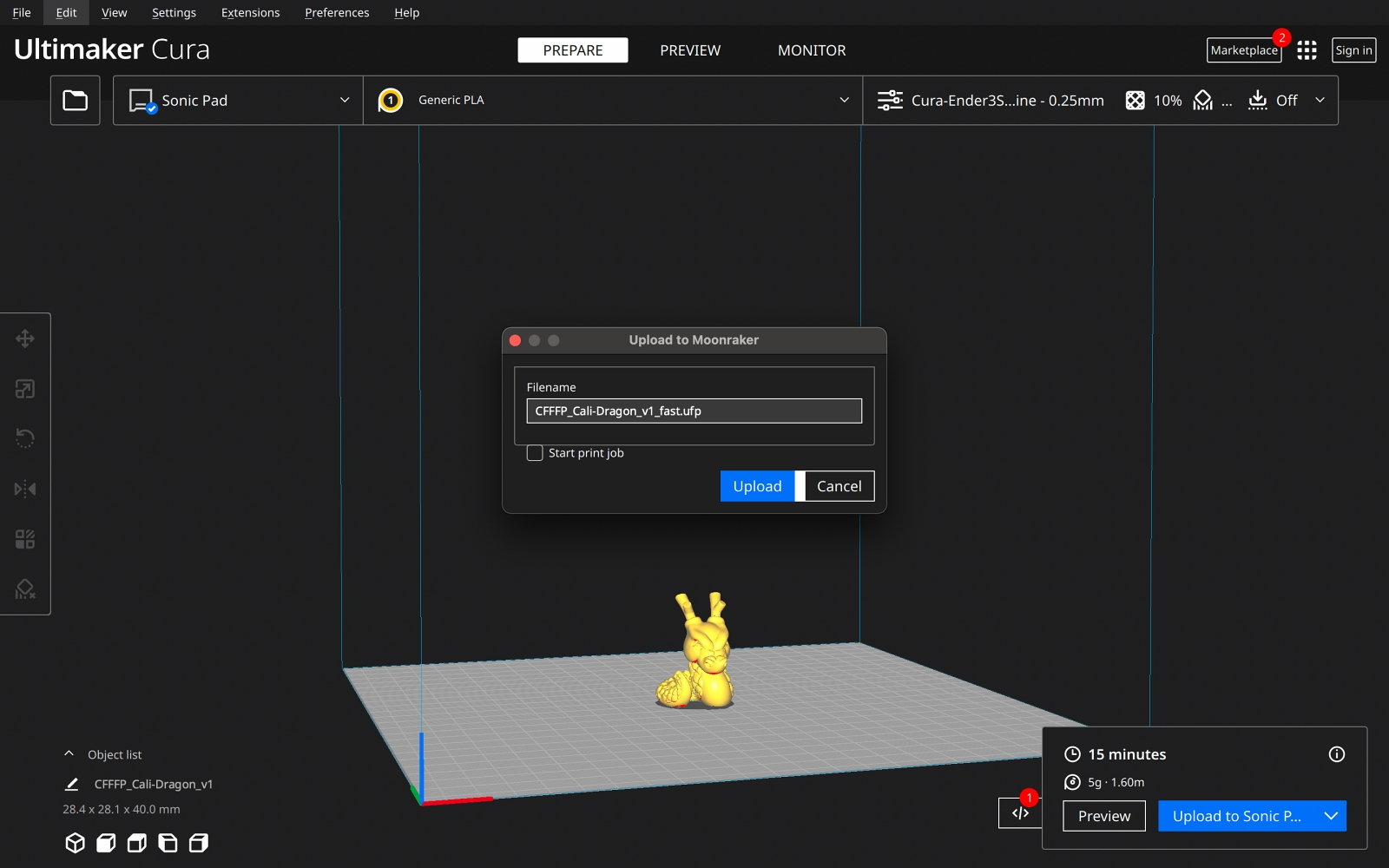Select the Scale tool in left toolbar
Image resolution: width=1389 pixels, height=868 pixels.
(x=25, y=389)
